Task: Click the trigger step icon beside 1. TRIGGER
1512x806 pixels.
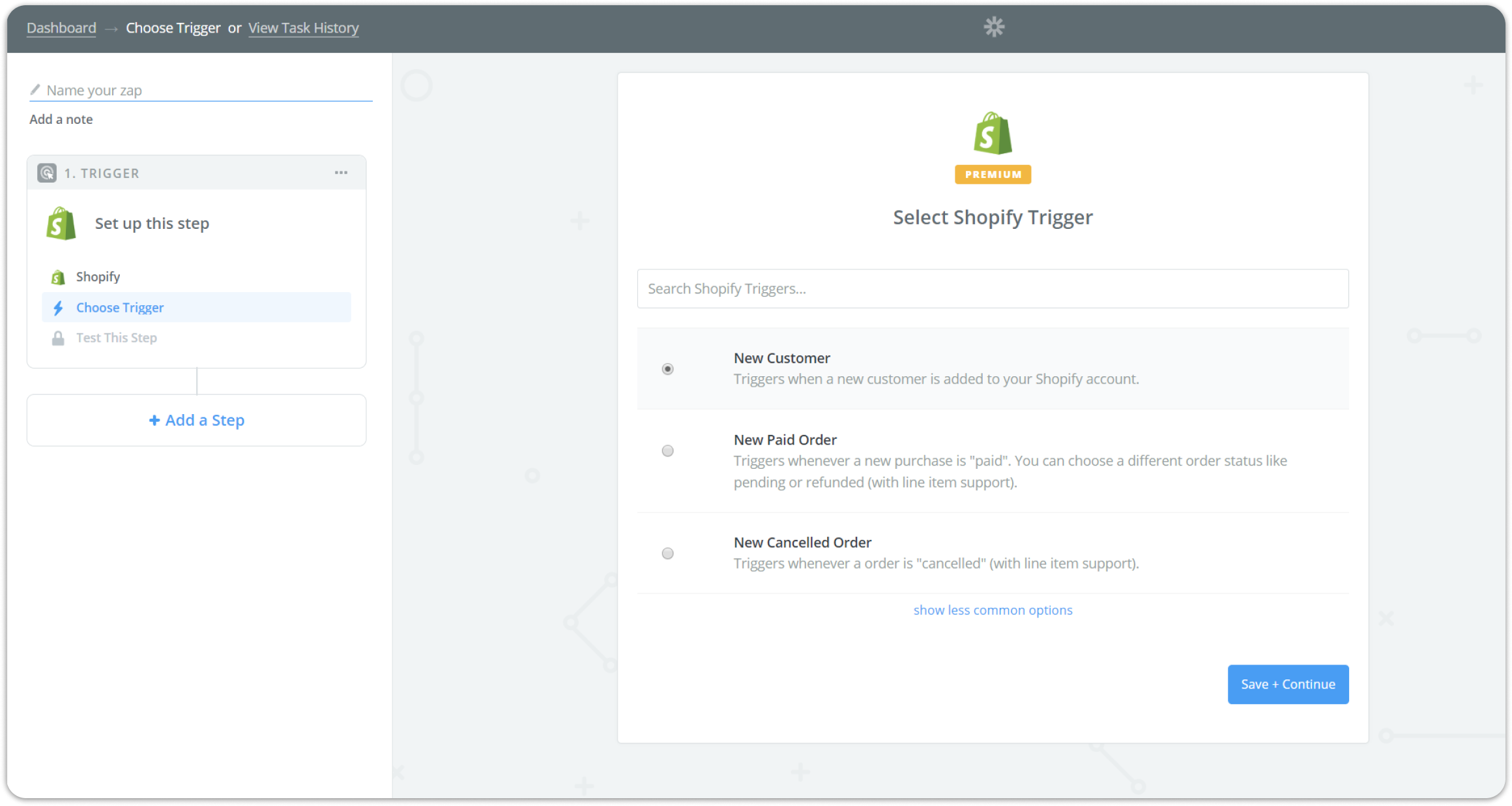Action: pos(47,173)
